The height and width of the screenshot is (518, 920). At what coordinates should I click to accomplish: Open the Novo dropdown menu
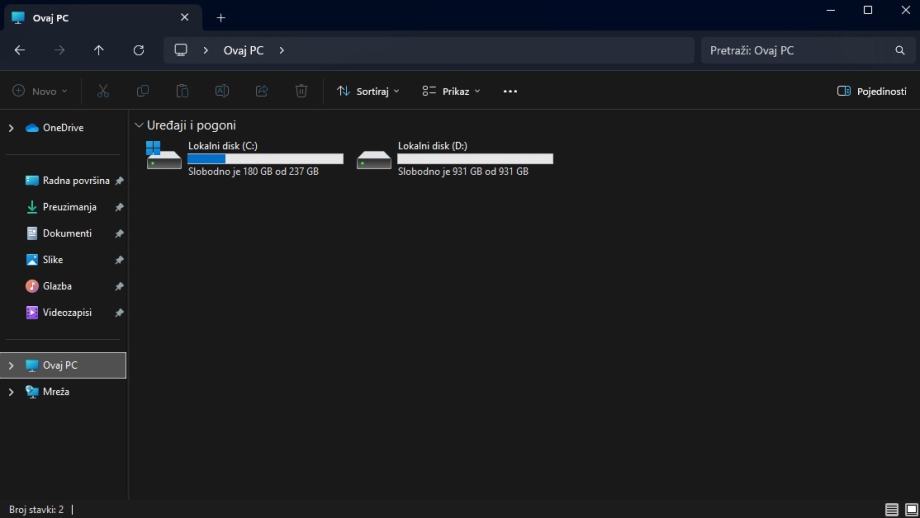pos(40,91)
